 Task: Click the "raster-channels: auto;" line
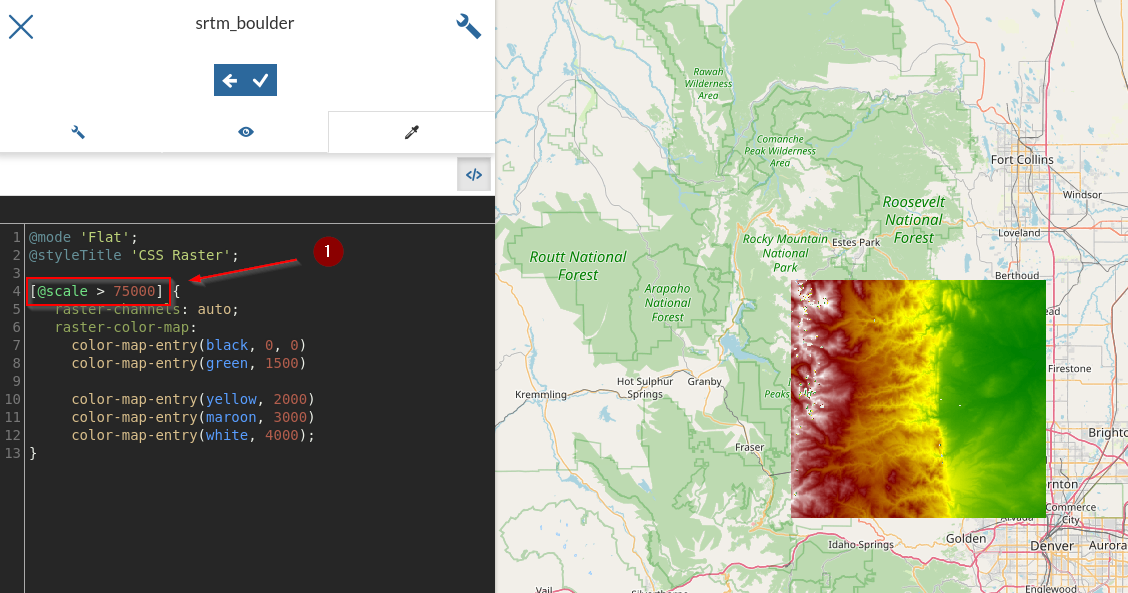[147, 309]
